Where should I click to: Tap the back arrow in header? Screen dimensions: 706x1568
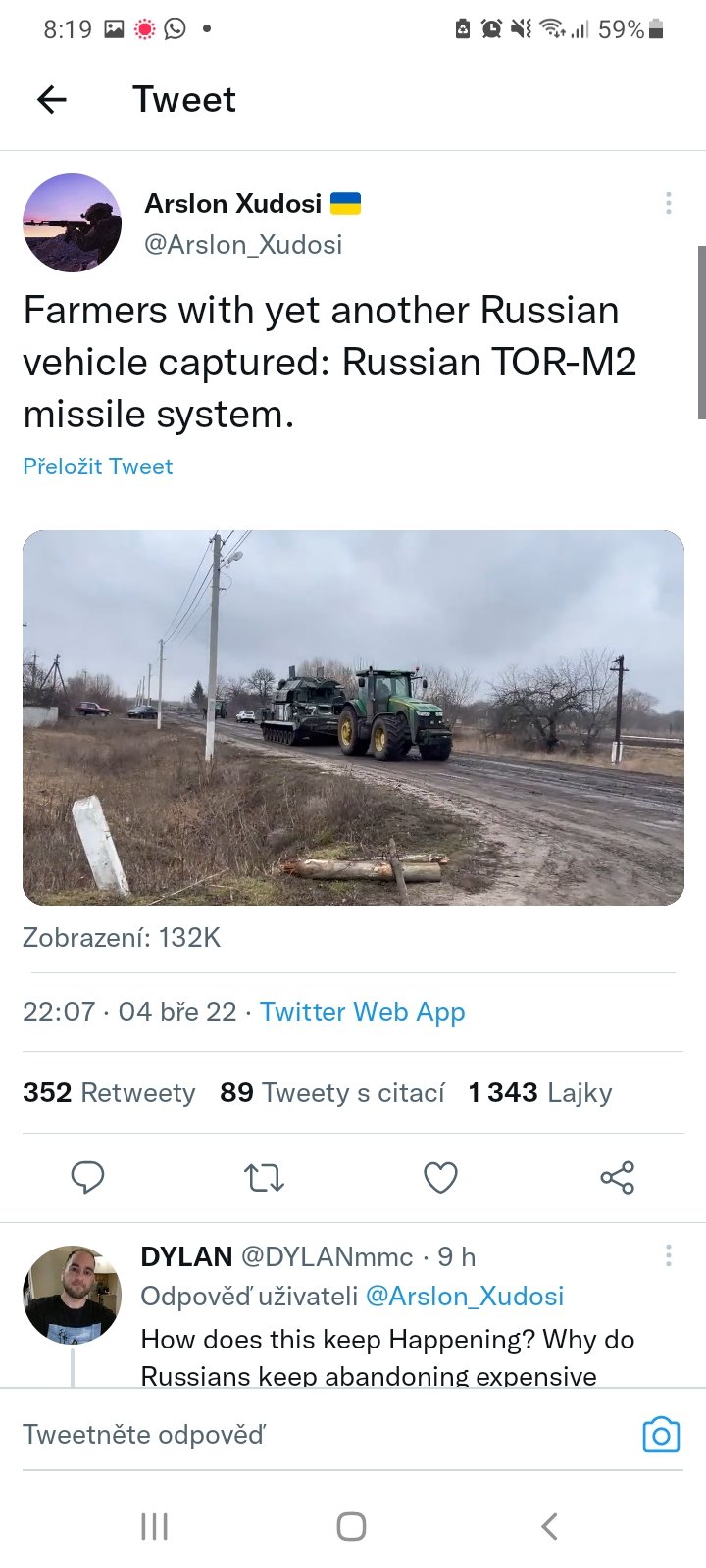pos(52,99)
